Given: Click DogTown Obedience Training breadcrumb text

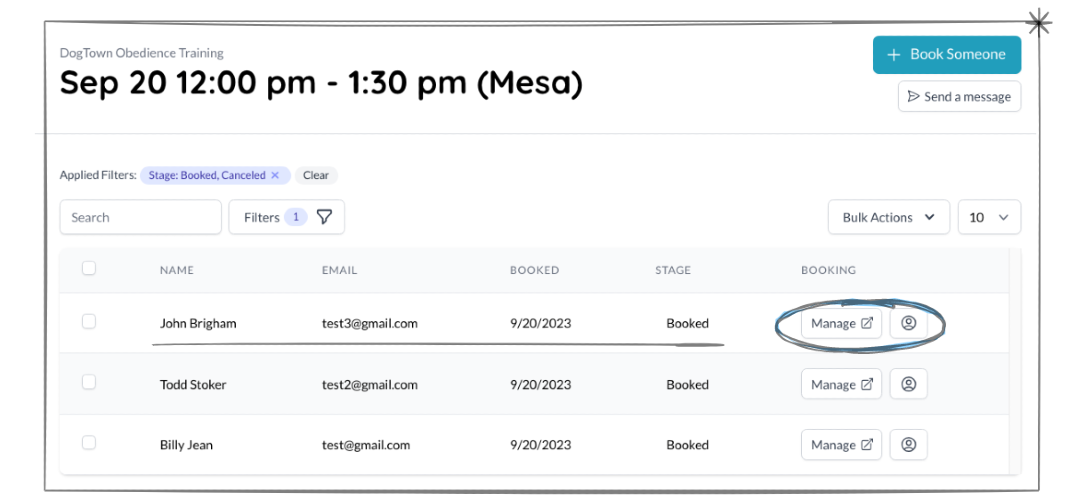Looking at the screenshot, I should click(x=142, y=53).
